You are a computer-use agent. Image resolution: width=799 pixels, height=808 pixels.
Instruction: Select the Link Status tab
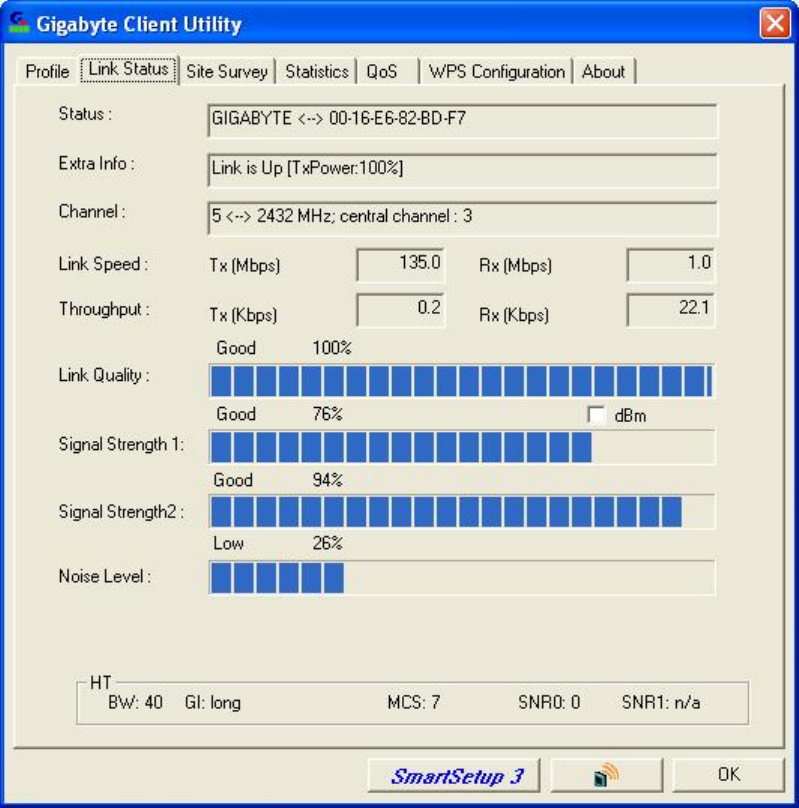(129, 69)
